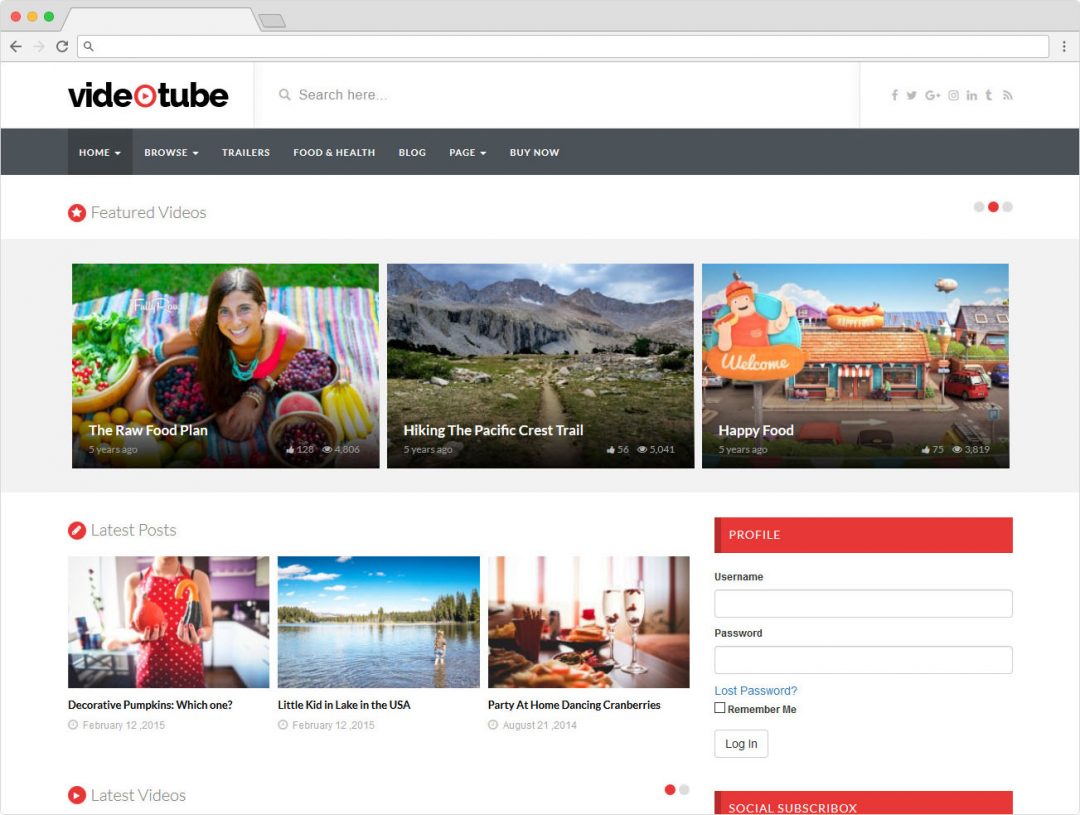Open the Food & Health menu item
Screen dimensions: 1080x815
[x=334, y=153]
